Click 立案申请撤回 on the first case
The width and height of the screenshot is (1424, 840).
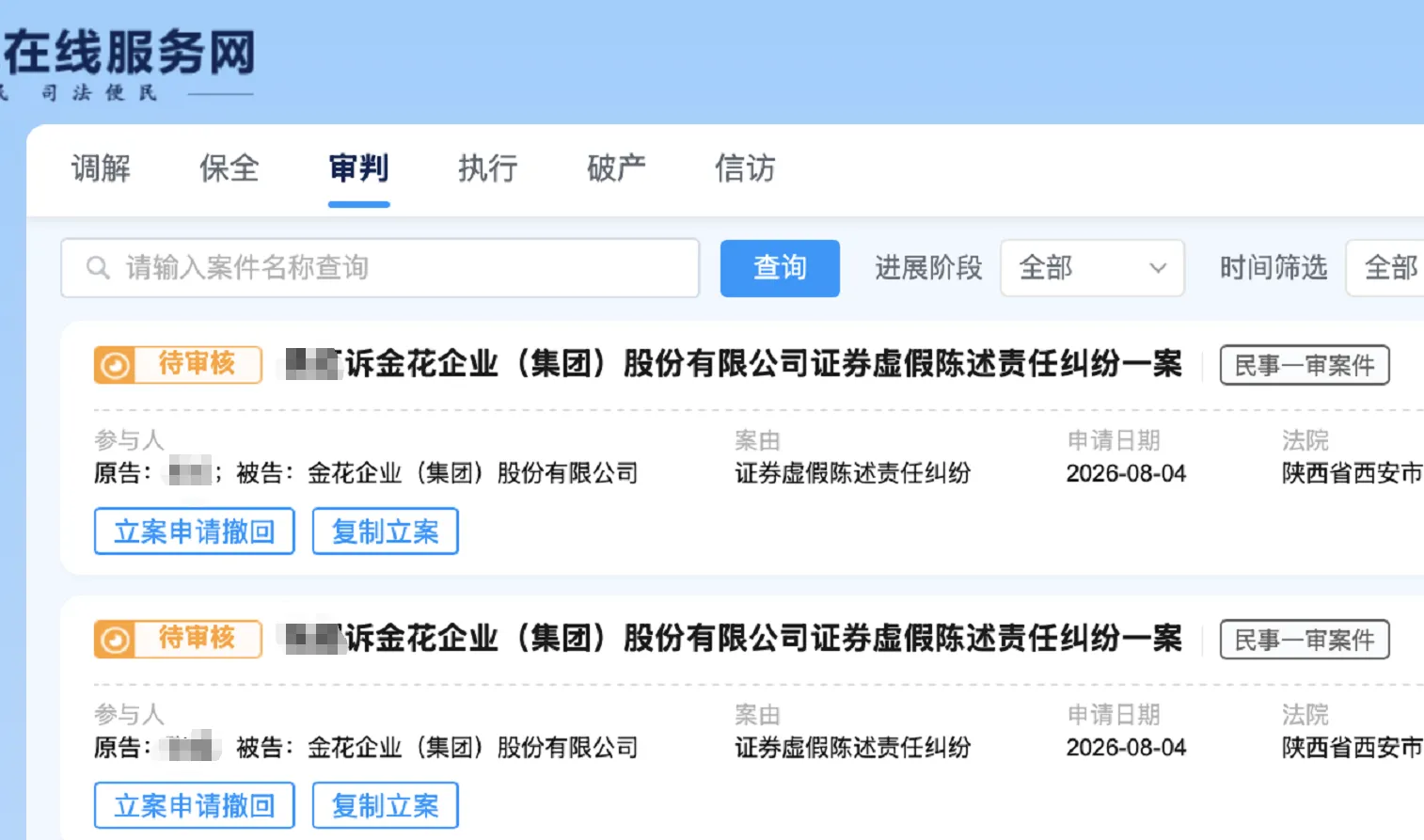195,531
